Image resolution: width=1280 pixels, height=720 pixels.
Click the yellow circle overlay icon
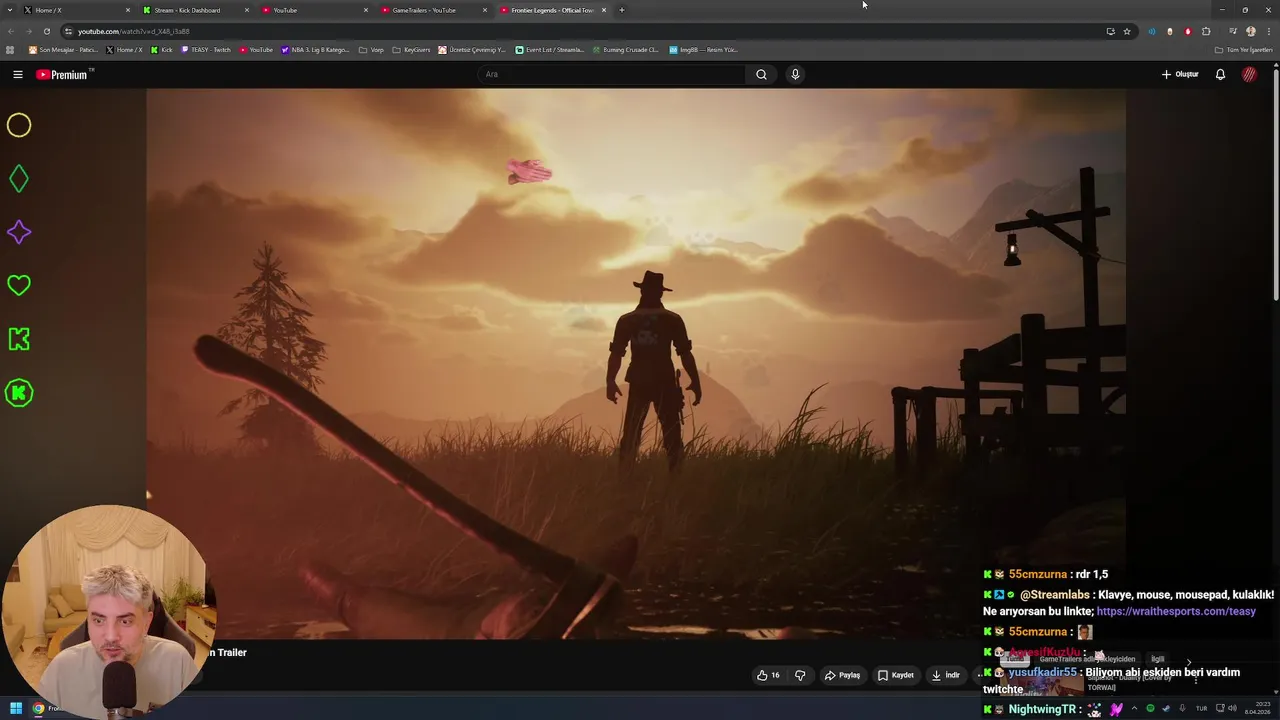(19, 125)
